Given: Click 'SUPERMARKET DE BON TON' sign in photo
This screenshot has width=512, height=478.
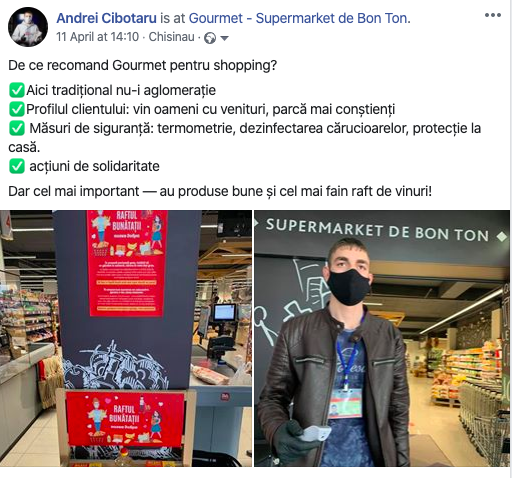Looking at the screenshot, I should [x=377, y=230].
